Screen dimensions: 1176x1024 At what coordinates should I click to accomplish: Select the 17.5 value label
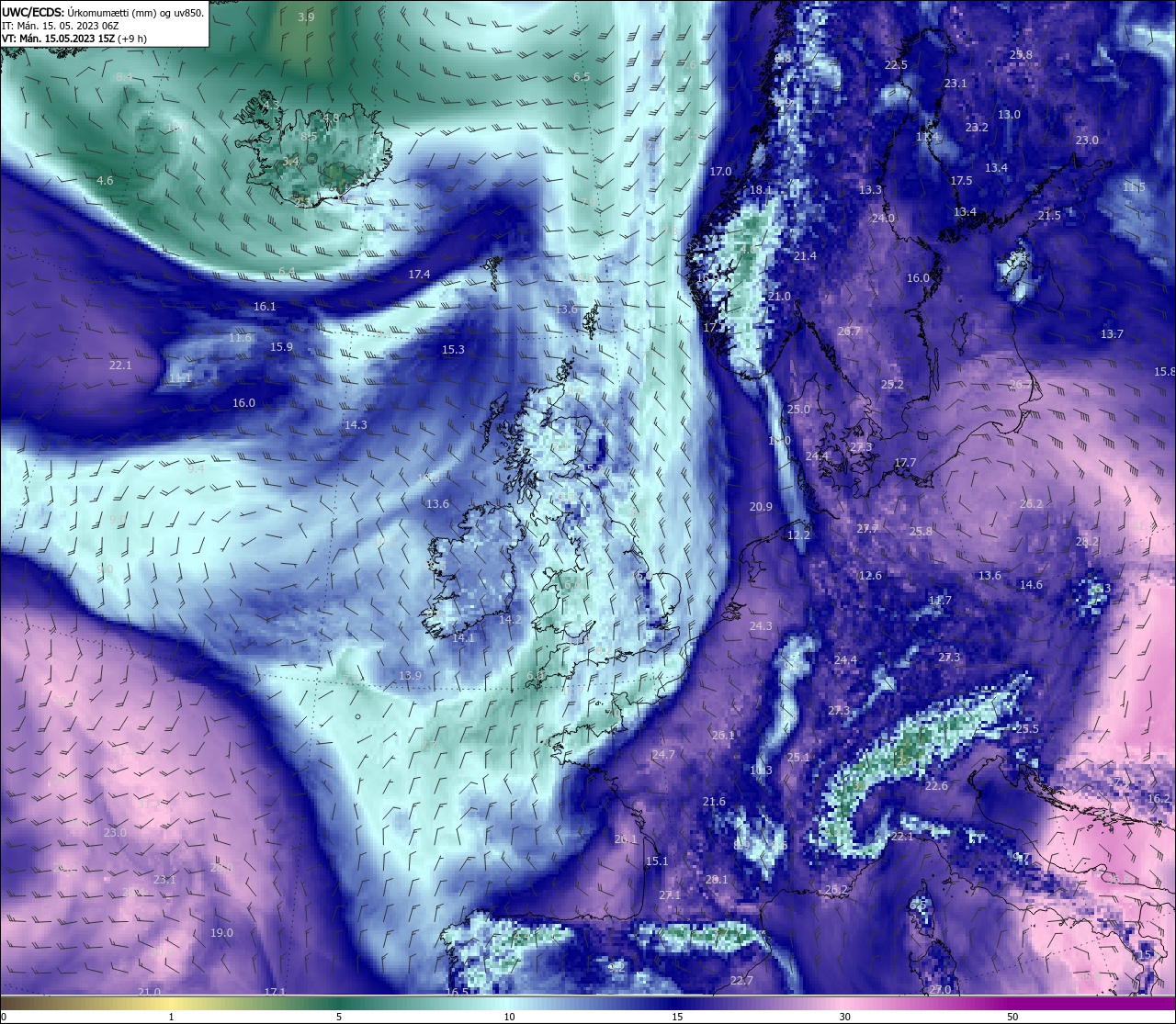click(961, 181)
